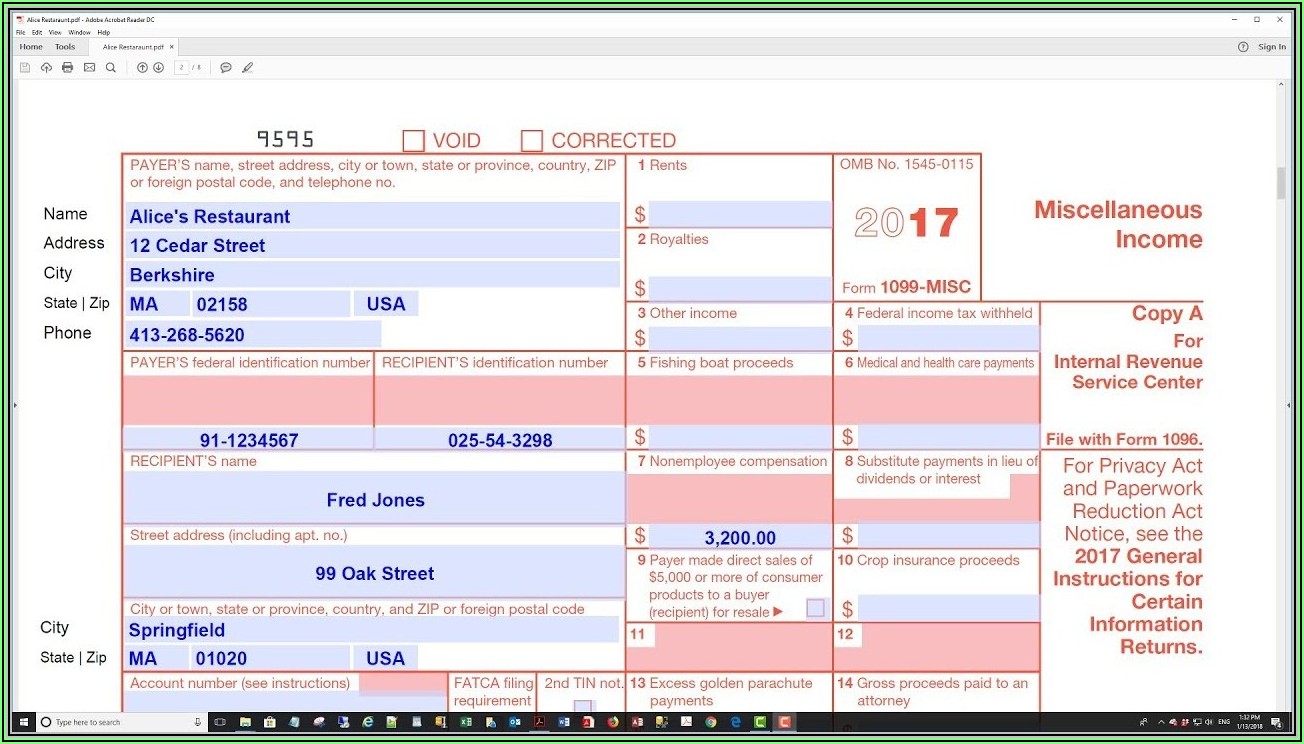Open the File menu
1304x744 pixels.
tap(19, 32)
